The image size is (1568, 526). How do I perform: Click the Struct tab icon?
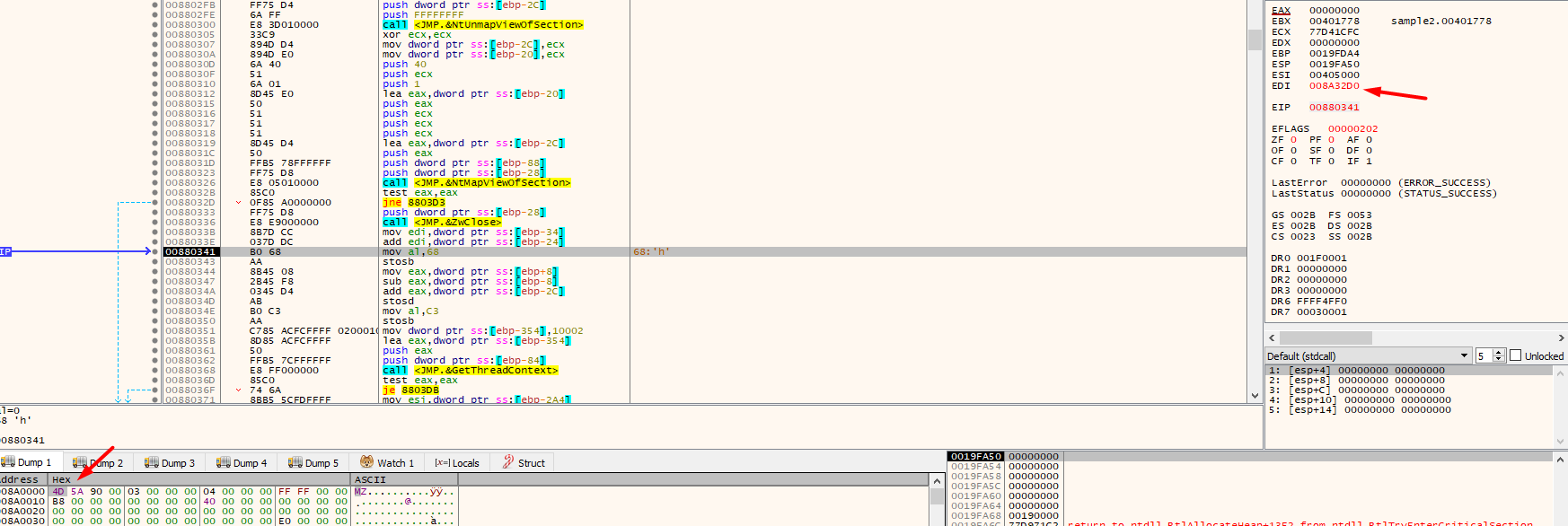[508, 462]
